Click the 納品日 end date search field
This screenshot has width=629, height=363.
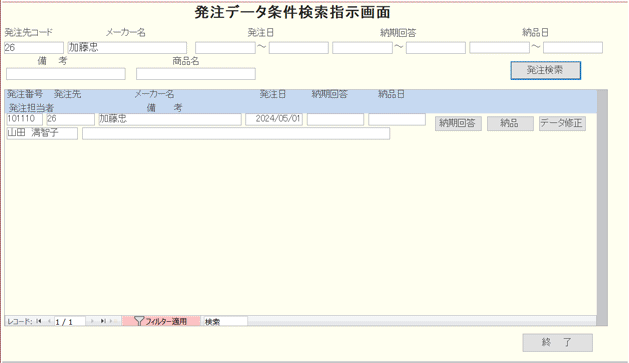[x=573, y=48]
